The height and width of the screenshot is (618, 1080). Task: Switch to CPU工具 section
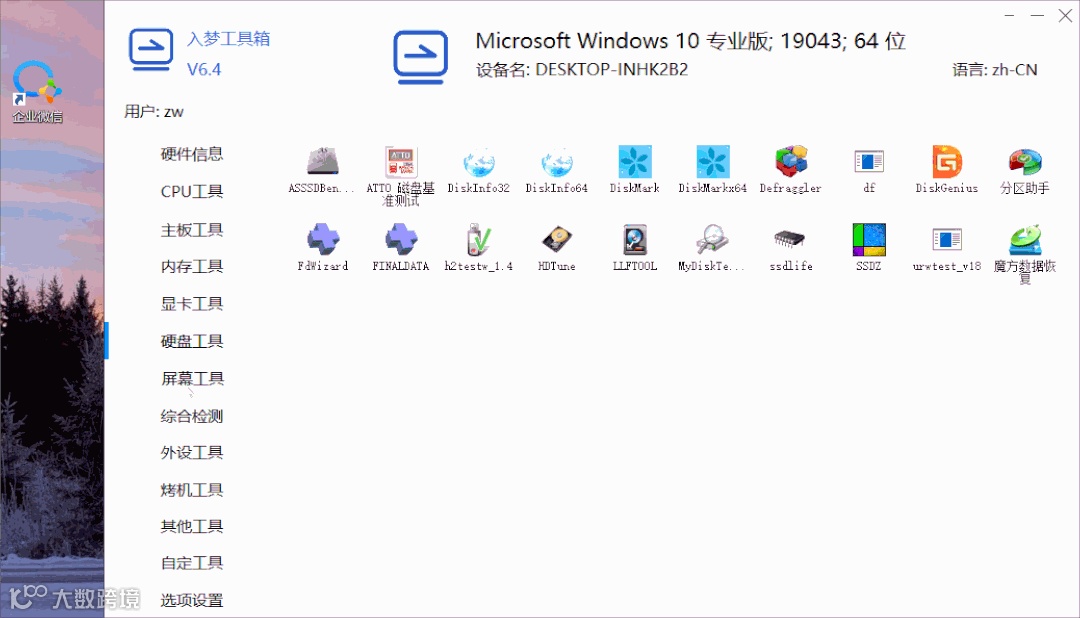coord(191,192)
